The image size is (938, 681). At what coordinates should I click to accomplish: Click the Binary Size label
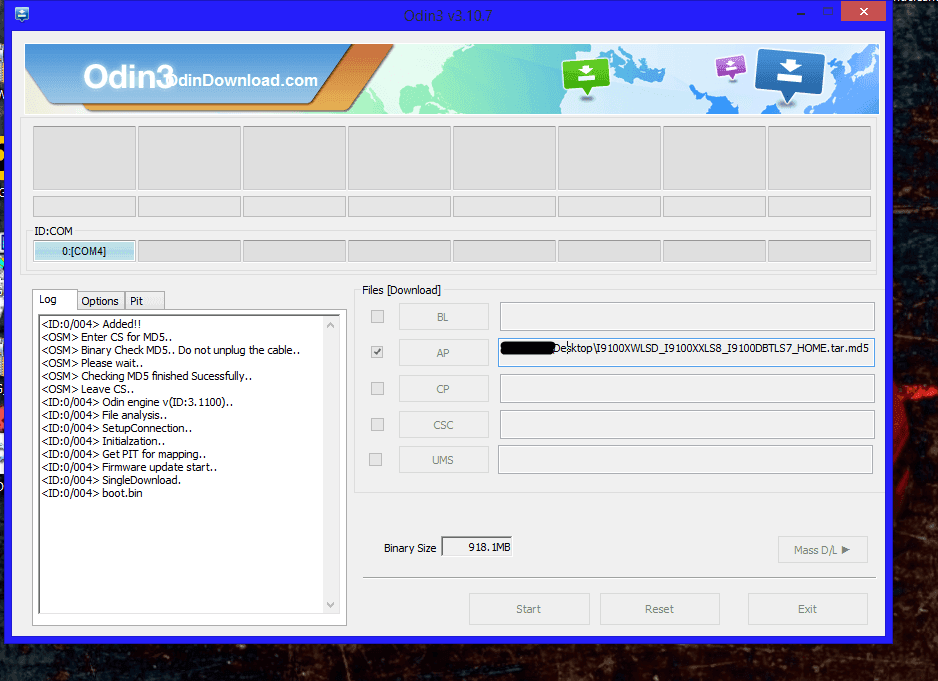(410, 548)
